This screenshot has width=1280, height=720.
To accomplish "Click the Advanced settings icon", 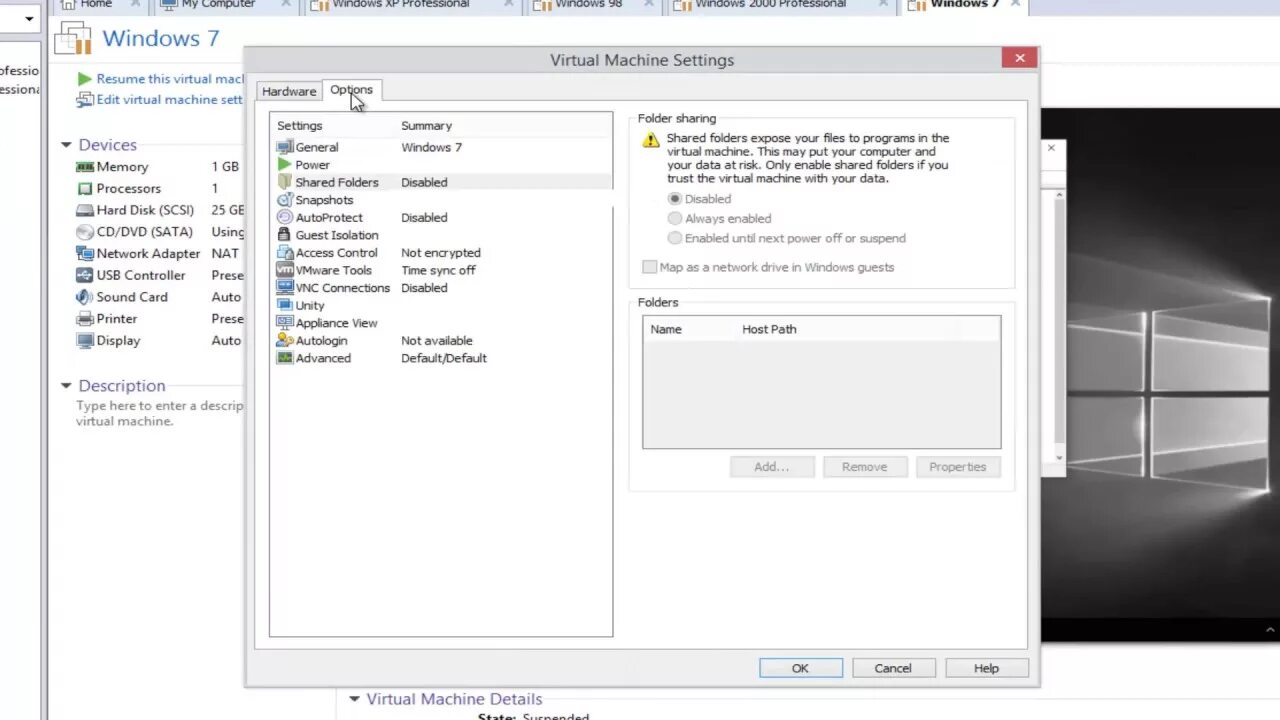I will (x=285, y=358).
